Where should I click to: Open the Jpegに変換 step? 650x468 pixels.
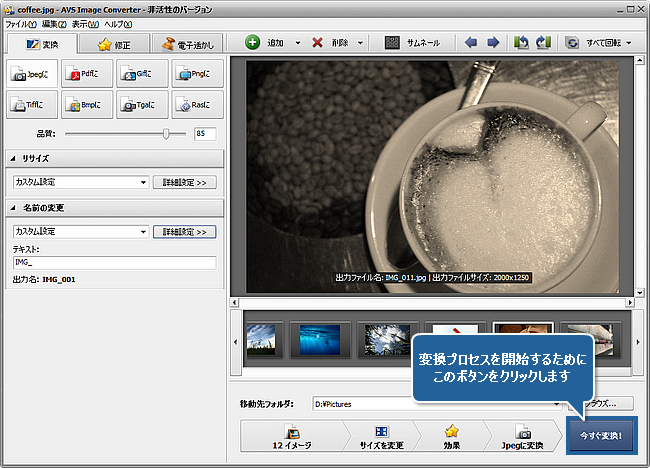(522, 436)
